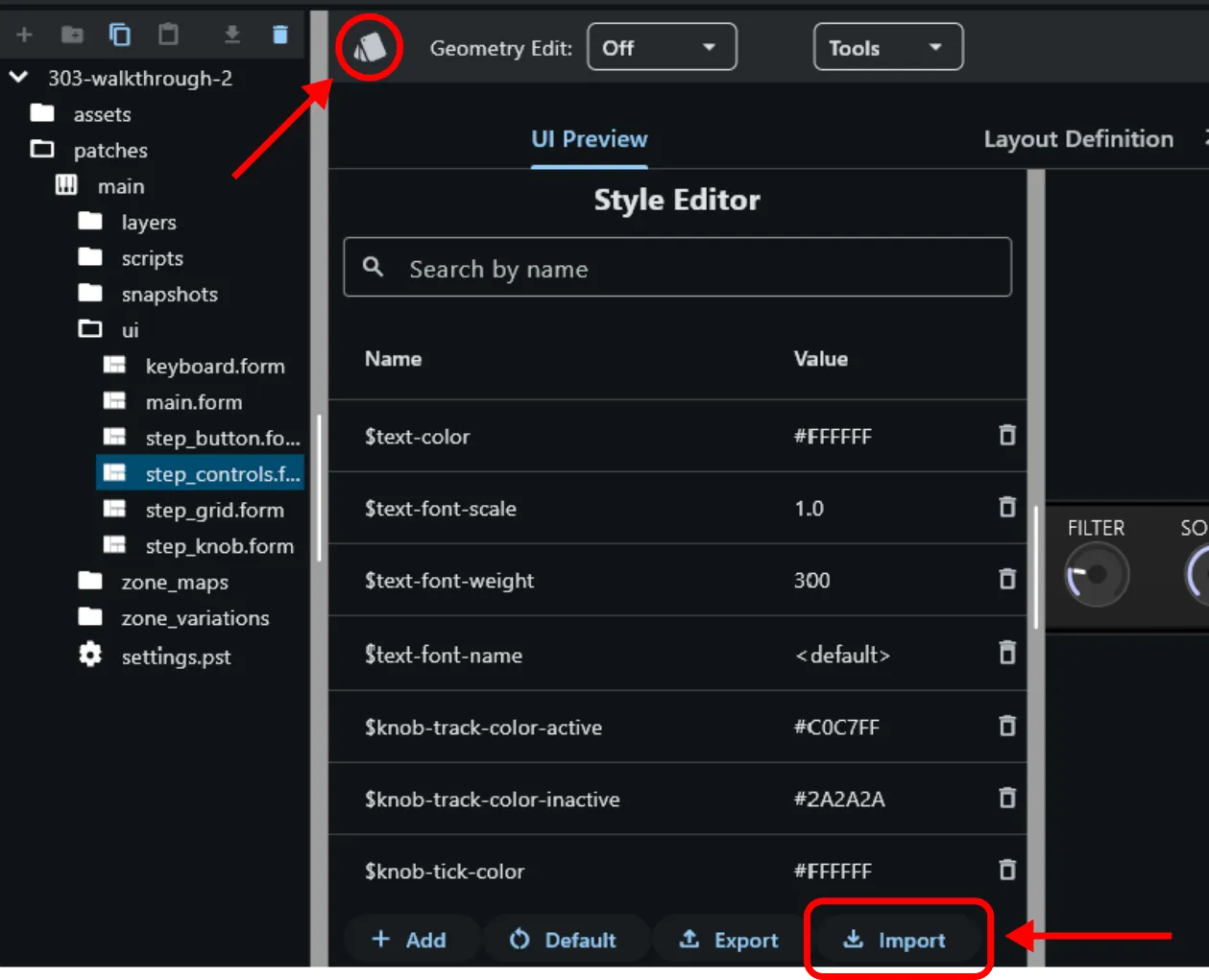The image size is (1209, 980).
Task: Click the add new item plus icon
Action: [x=24, y=36]
